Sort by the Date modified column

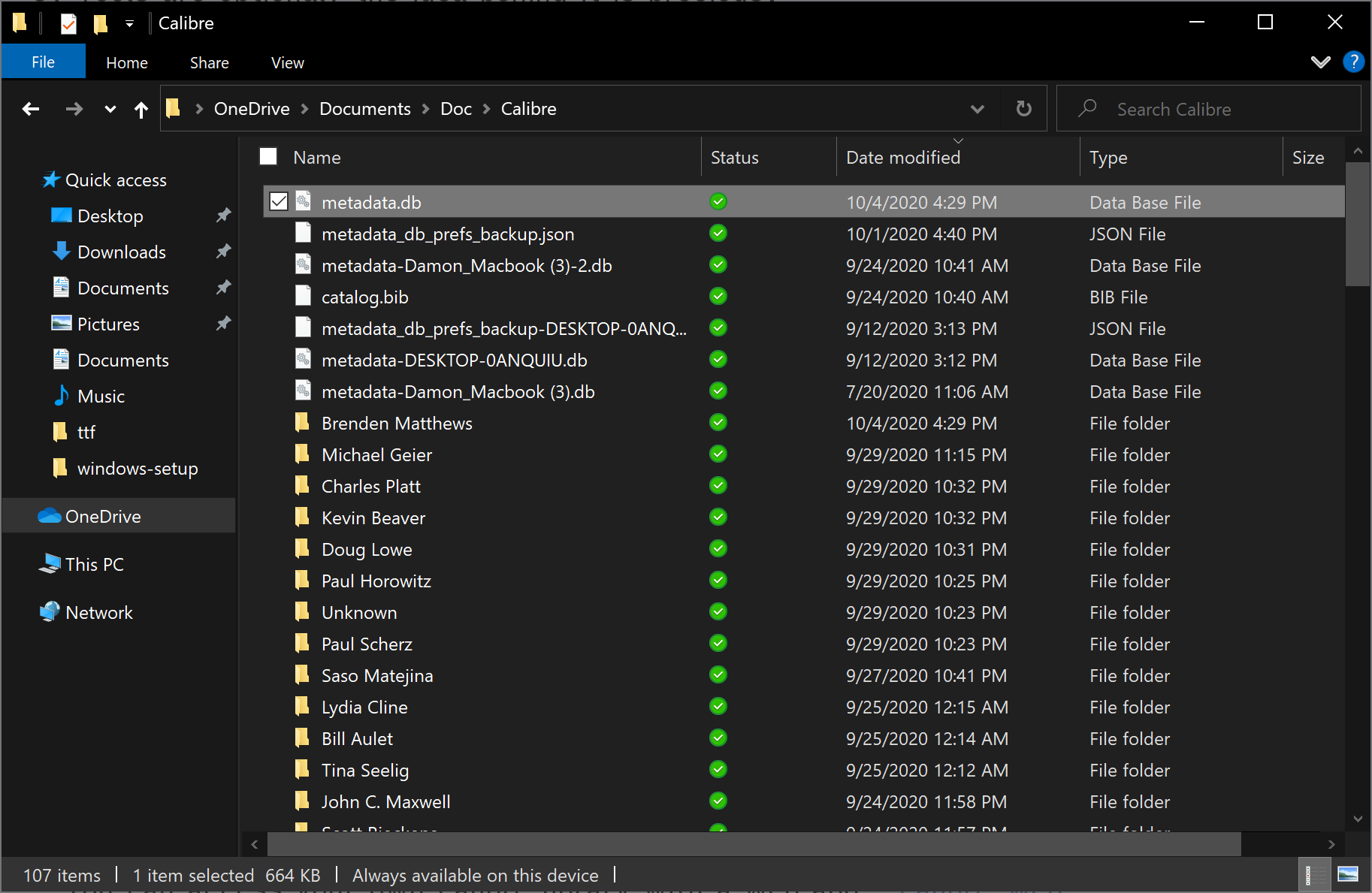click(x=902, y=158)
